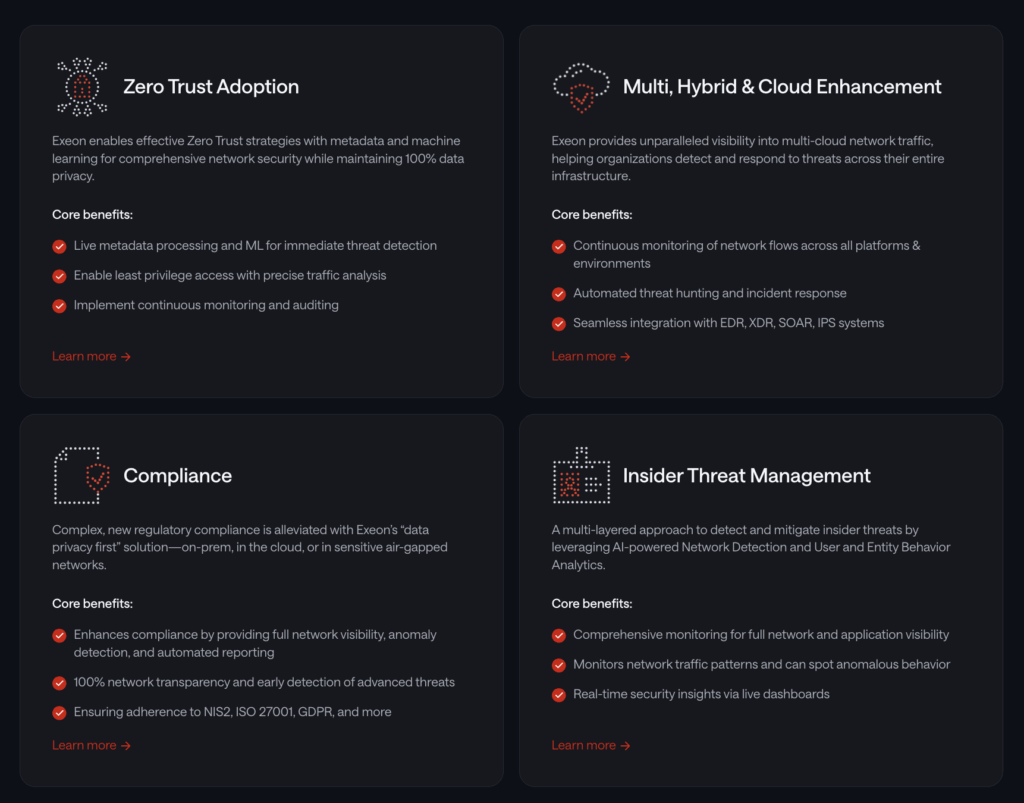Click the Compliance card title
1024x803 pixels.
[178, 476]
